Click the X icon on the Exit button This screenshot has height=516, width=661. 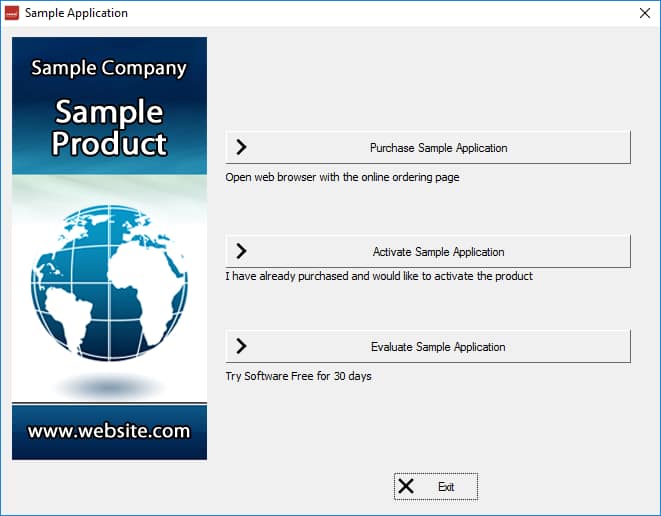406,486
